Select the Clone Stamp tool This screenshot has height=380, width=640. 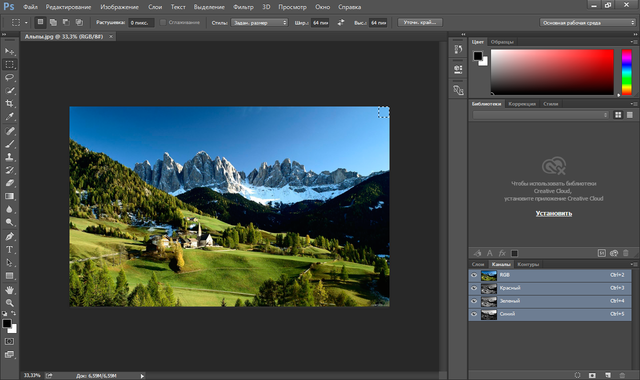tap(9, 157)
